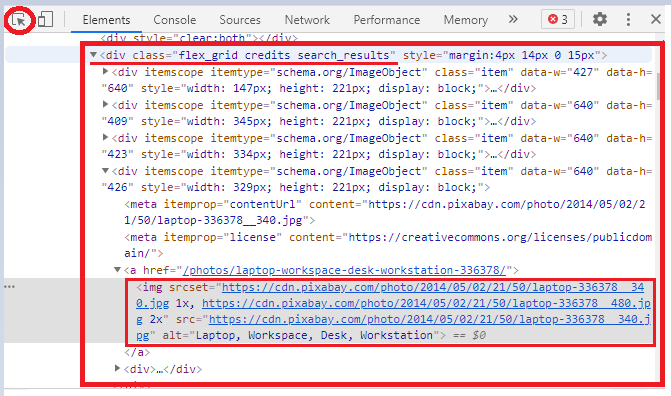671x396 pixels.
Task: Switch to the Elements tab
Action: pyautogui.click(x=106, y=20)
